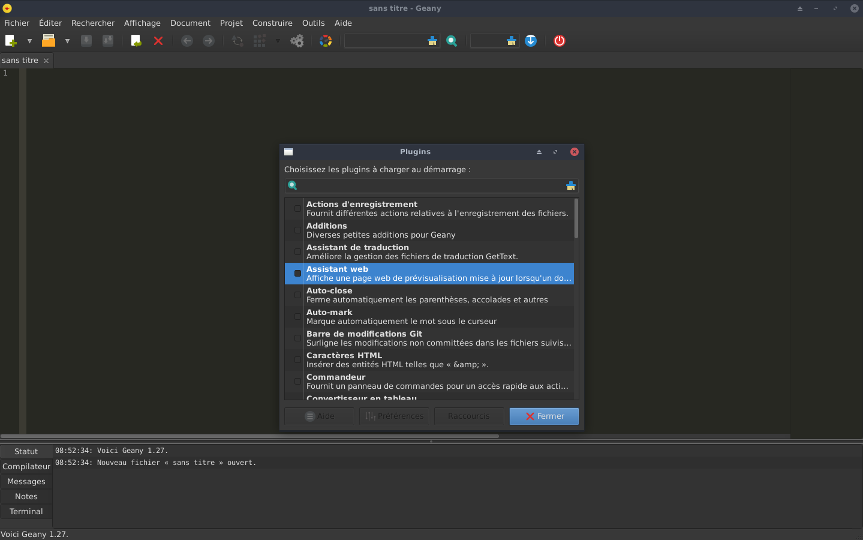This screenshot has width=863, height=540.
Task: Expand the recent files dropdown arrow
Action: pyautogui.click(x=67, y=41)
